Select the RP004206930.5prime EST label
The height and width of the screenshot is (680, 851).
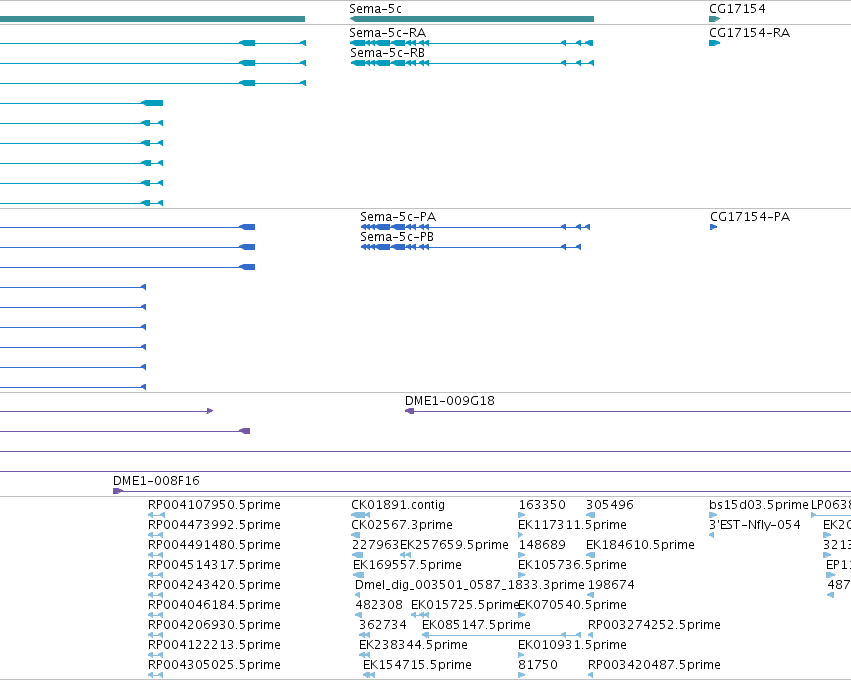pos(214,625)
